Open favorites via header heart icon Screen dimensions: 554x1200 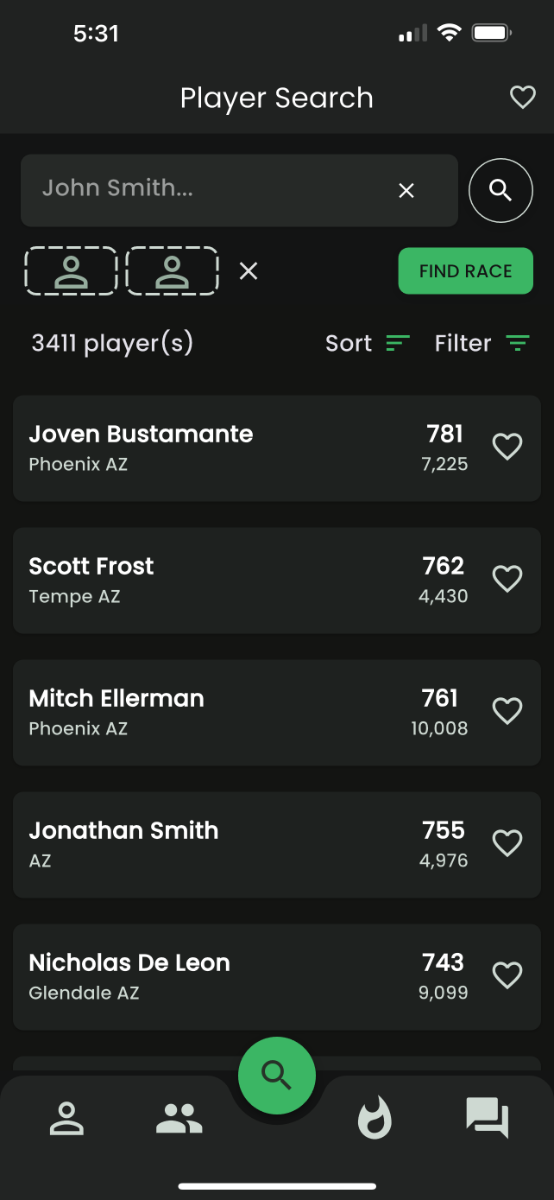522,97
